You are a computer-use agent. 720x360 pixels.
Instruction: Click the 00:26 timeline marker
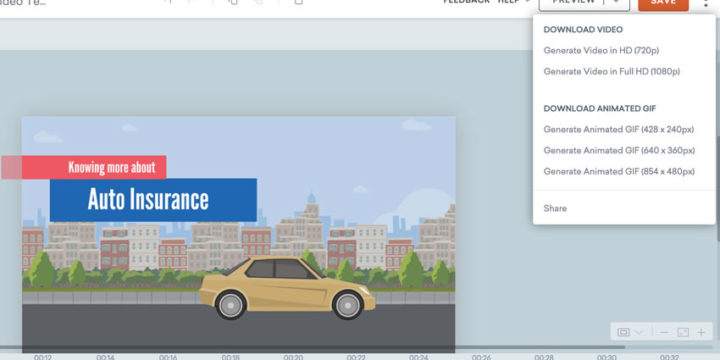pyautogui.click(x=481, y=357)
